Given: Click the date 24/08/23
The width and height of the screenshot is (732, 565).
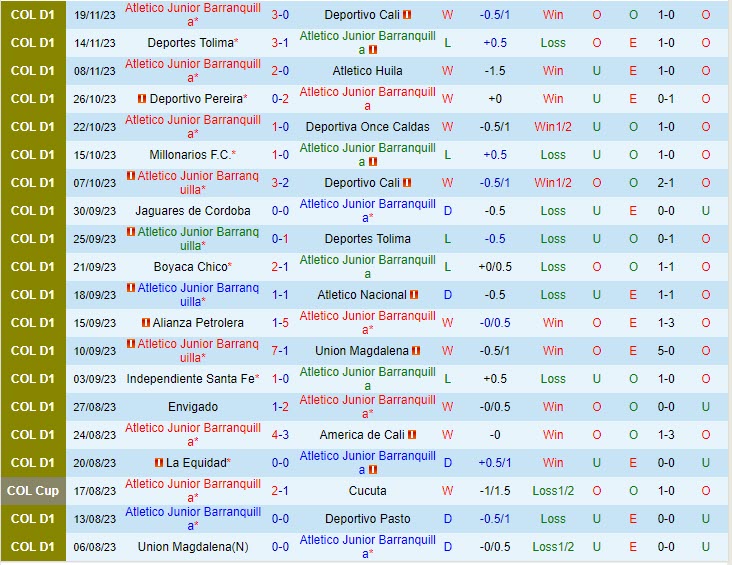Looking at the screenshot, I should [94, 435].
